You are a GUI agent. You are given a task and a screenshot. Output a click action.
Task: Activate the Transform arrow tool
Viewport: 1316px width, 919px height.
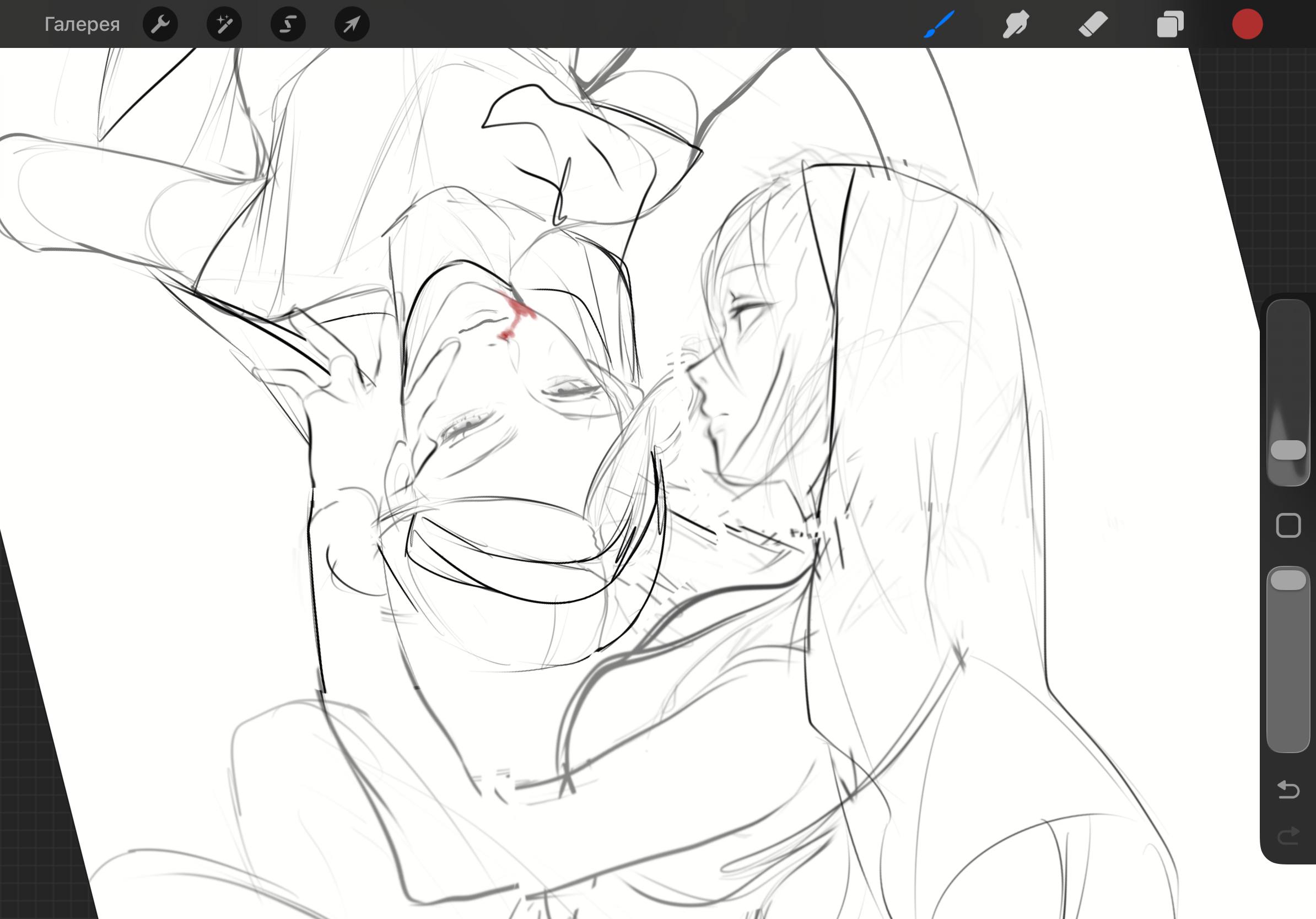[352, 24]
